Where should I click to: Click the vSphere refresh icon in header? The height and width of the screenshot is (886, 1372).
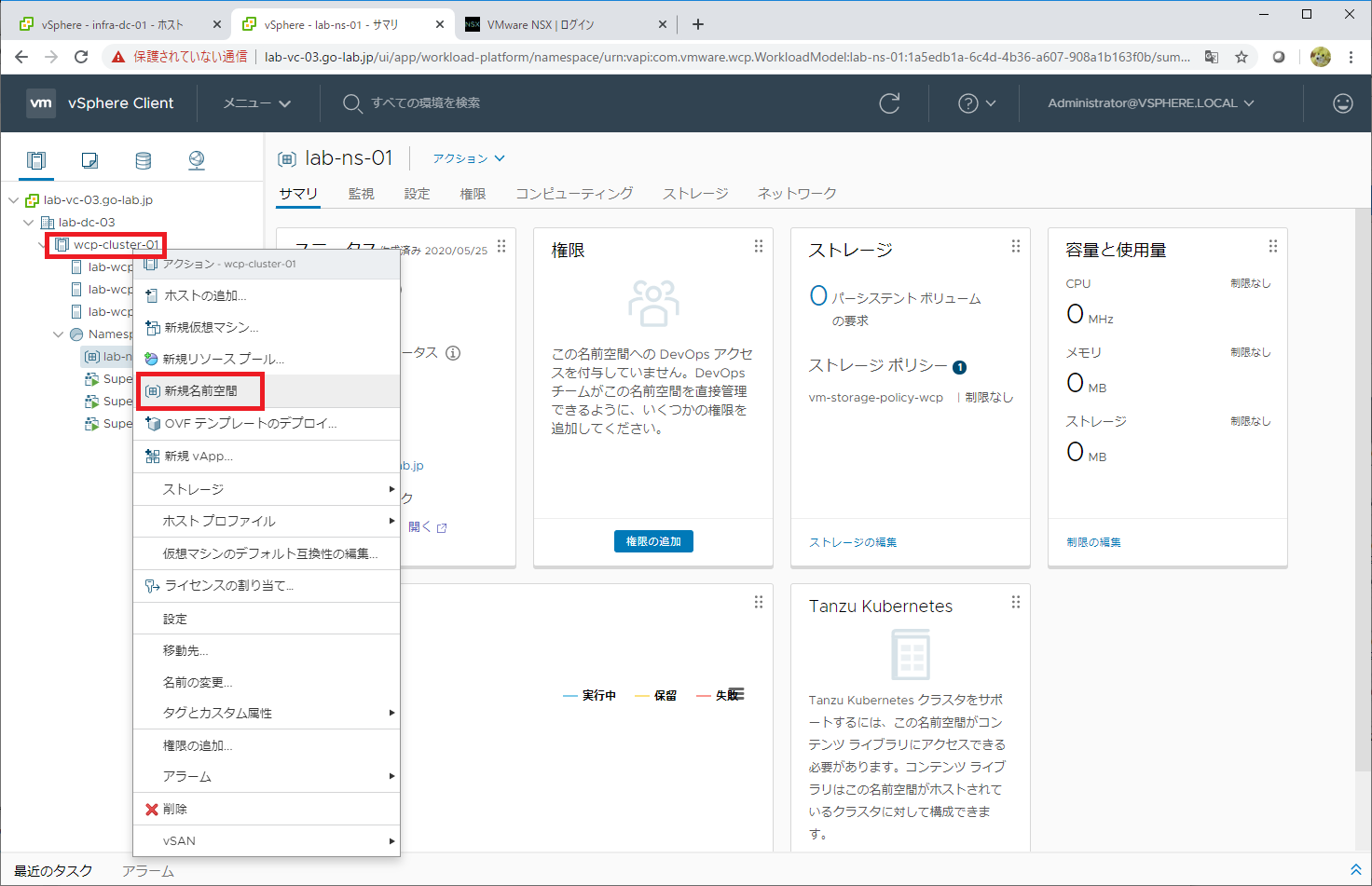pyautogui.click(x=889, y=102)
